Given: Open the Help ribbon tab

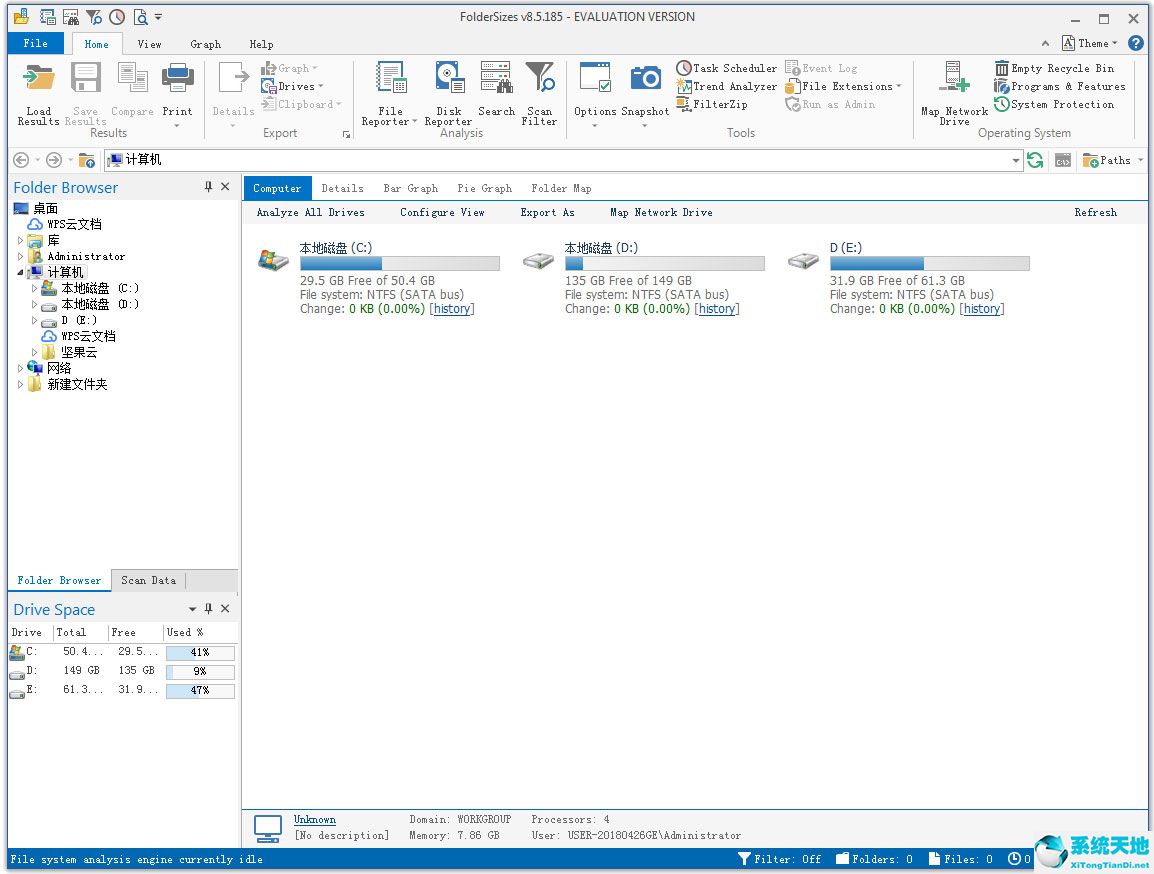Looking at the screenshot, I should tap(261, 44).
